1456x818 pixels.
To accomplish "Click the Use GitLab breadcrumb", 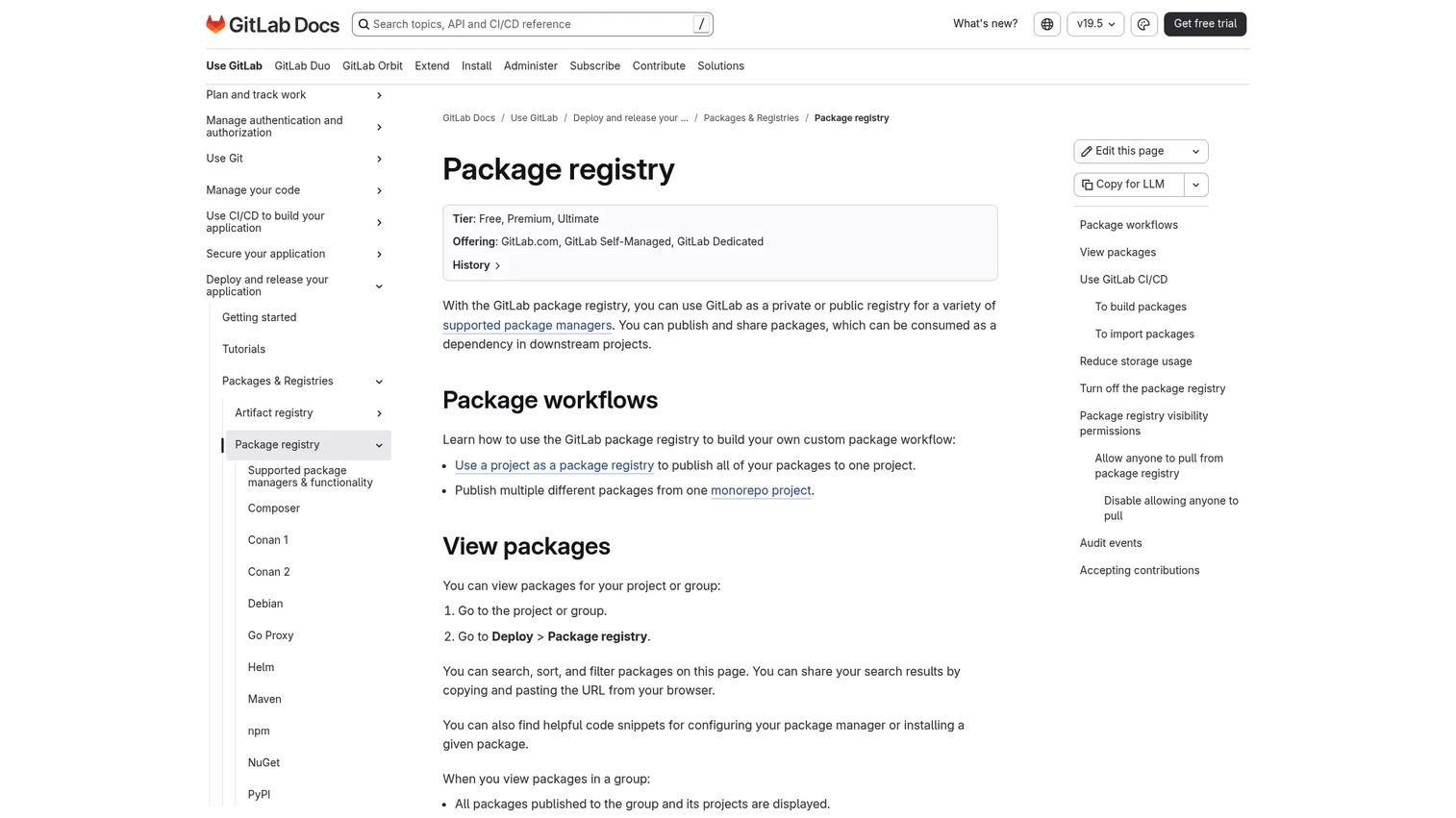I will pos(534,118).
